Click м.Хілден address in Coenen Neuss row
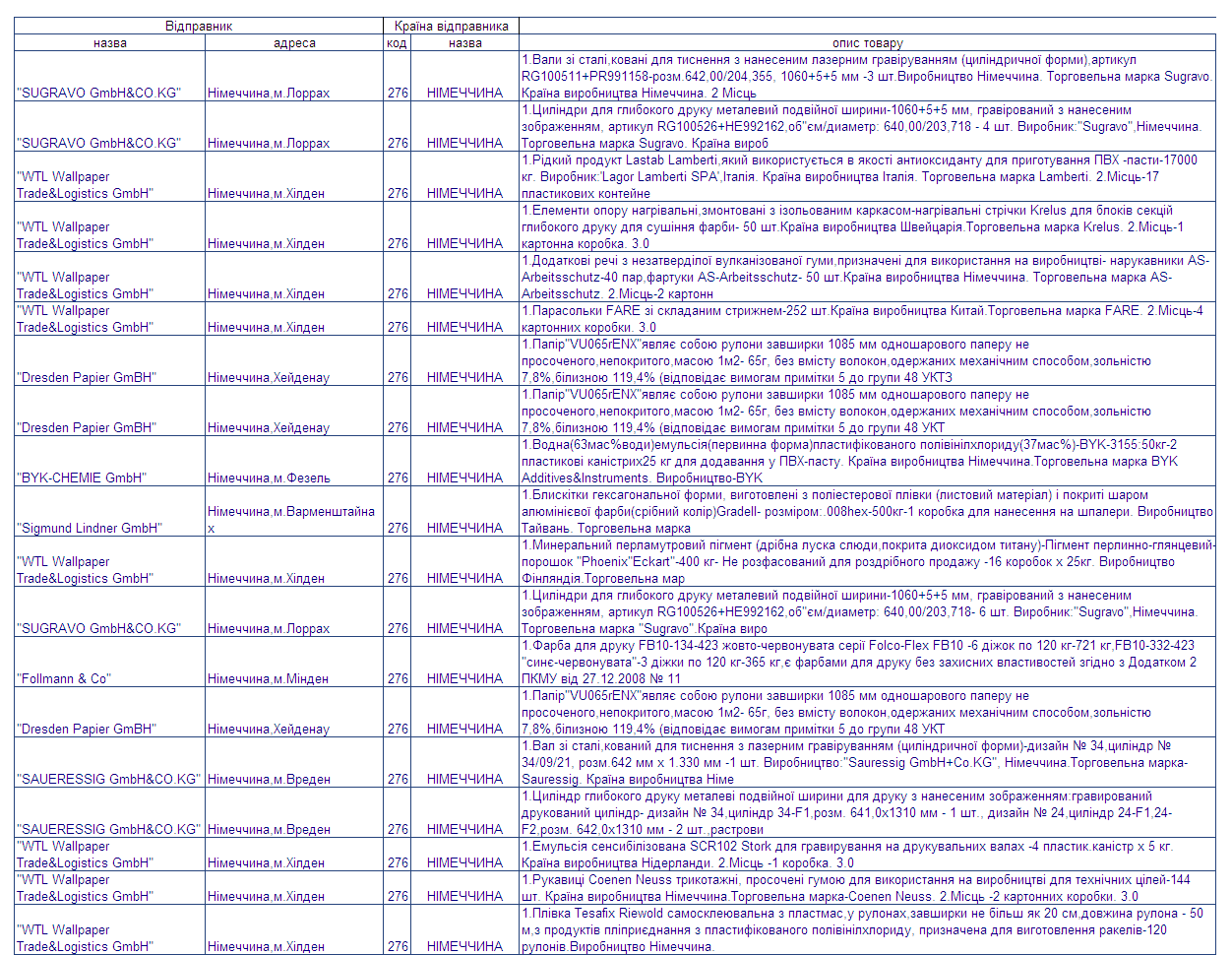This screenshot has width=1232, height=955. [294, 887]
